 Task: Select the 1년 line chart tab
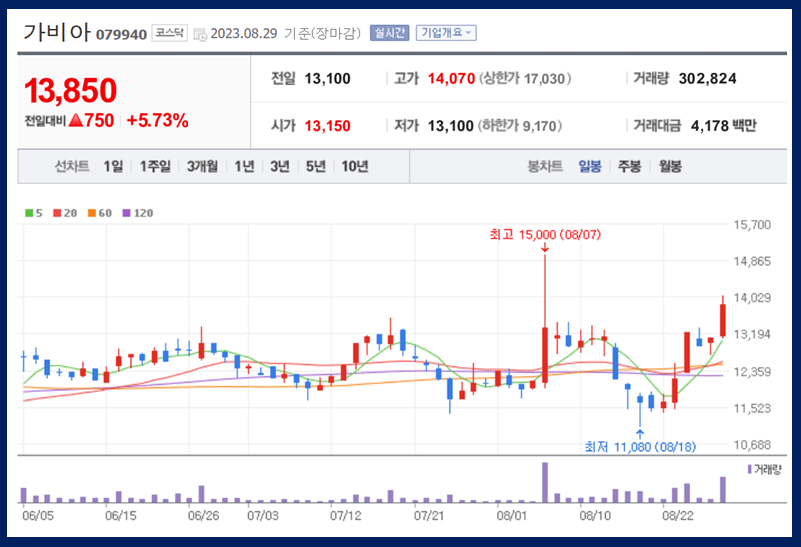(x=244, y=167)
